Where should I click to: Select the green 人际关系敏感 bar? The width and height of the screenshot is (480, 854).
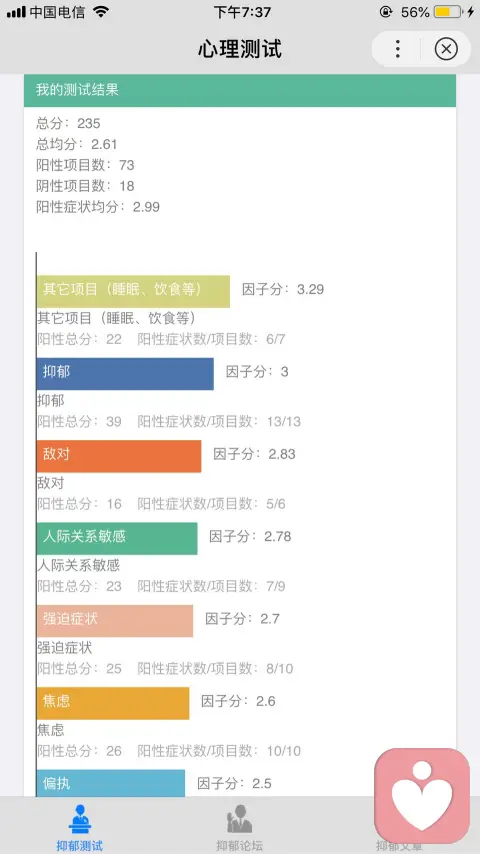point(117,538)
